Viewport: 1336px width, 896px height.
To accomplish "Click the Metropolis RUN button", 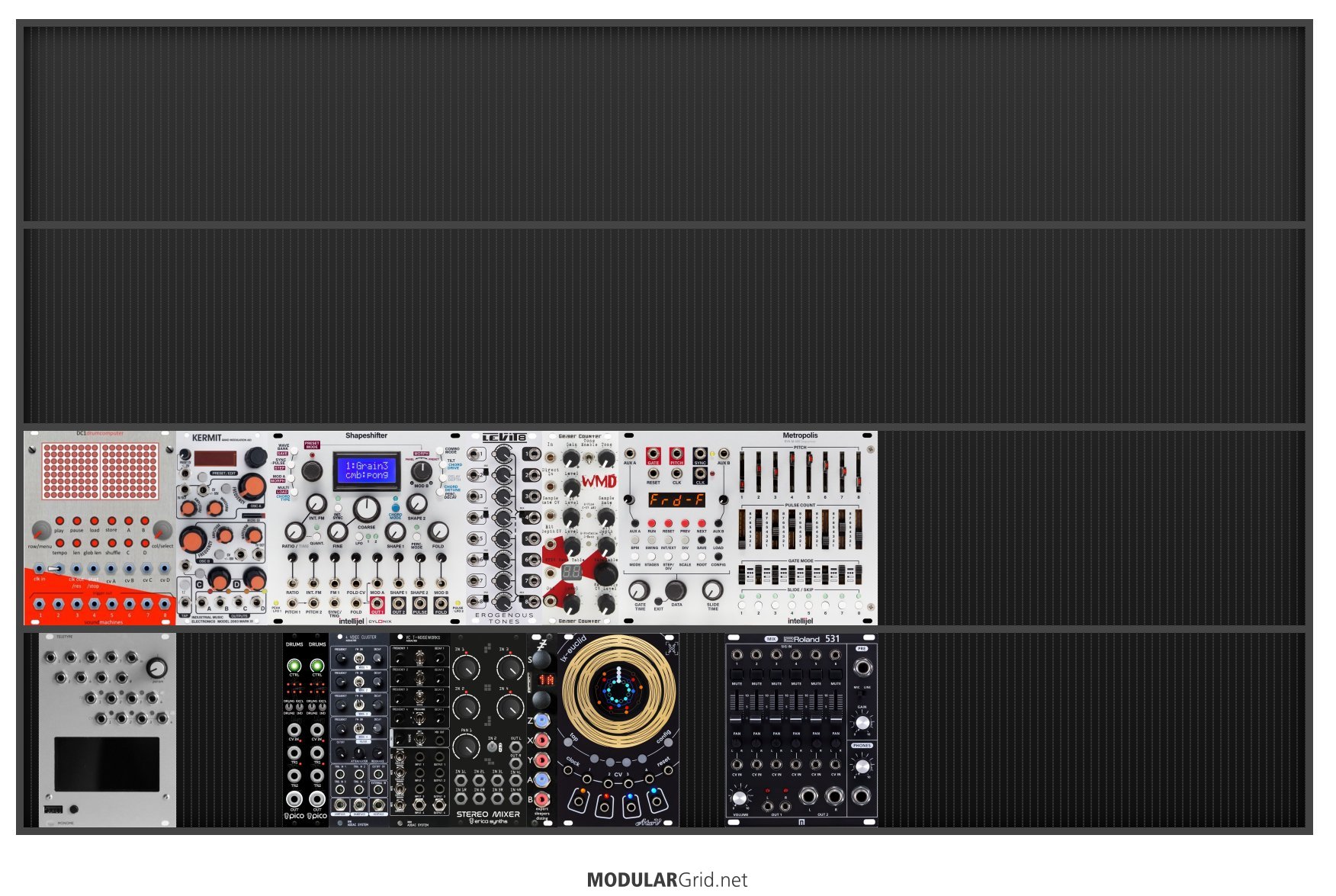I will (651, 523).
